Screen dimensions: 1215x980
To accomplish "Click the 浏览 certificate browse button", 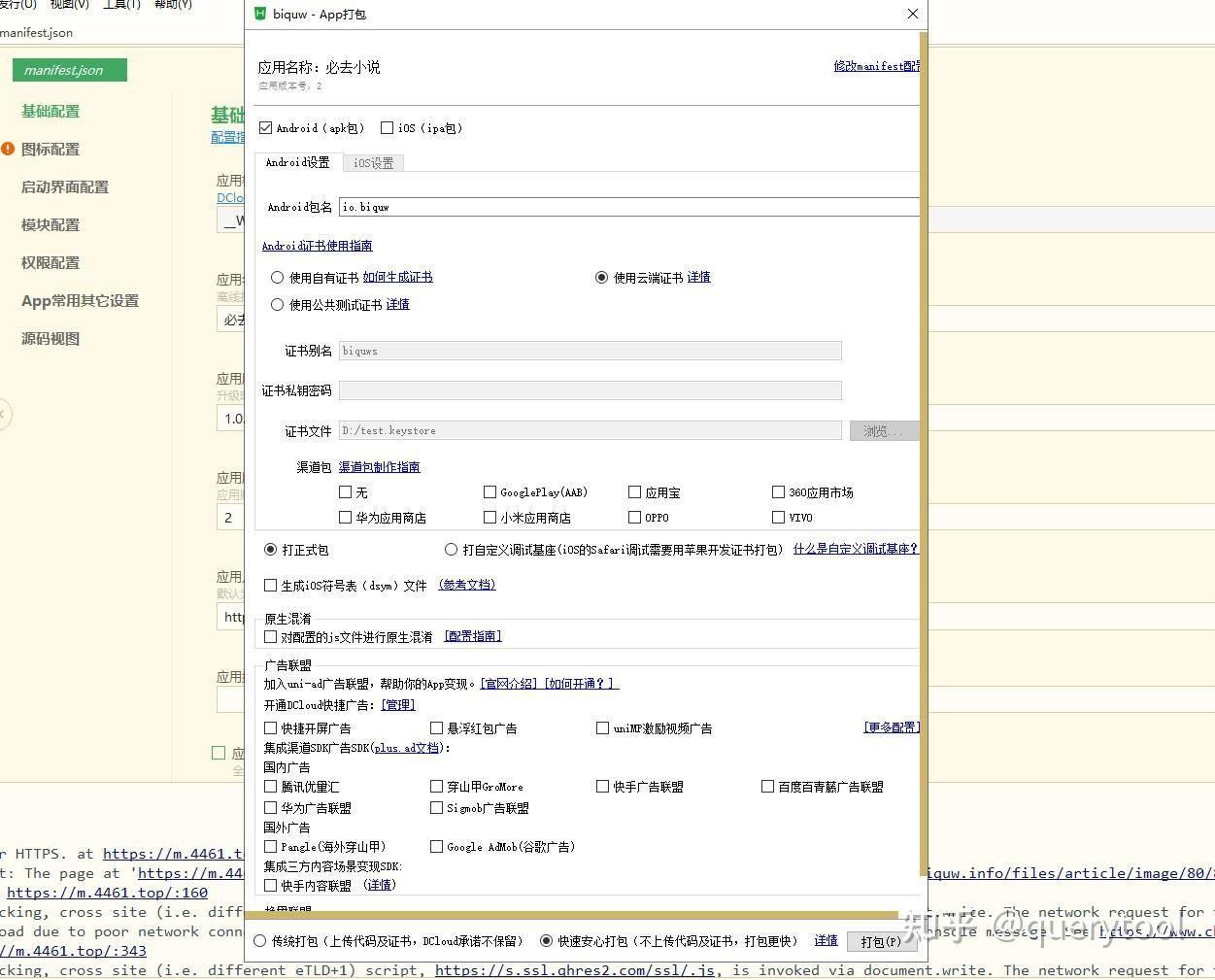I will click(x=883, y=430).
